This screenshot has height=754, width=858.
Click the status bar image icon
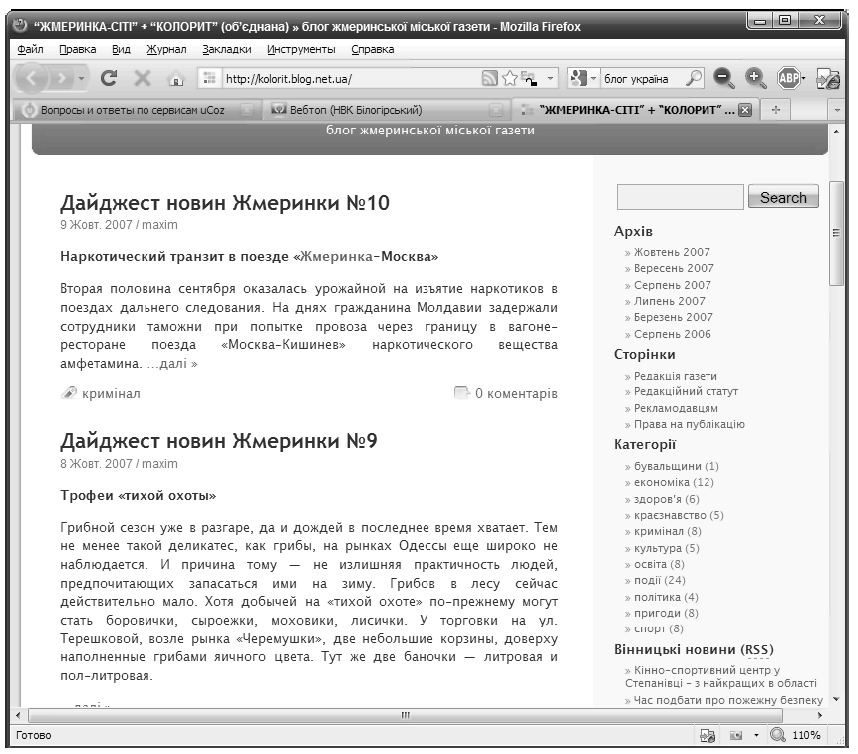[736, 735]
